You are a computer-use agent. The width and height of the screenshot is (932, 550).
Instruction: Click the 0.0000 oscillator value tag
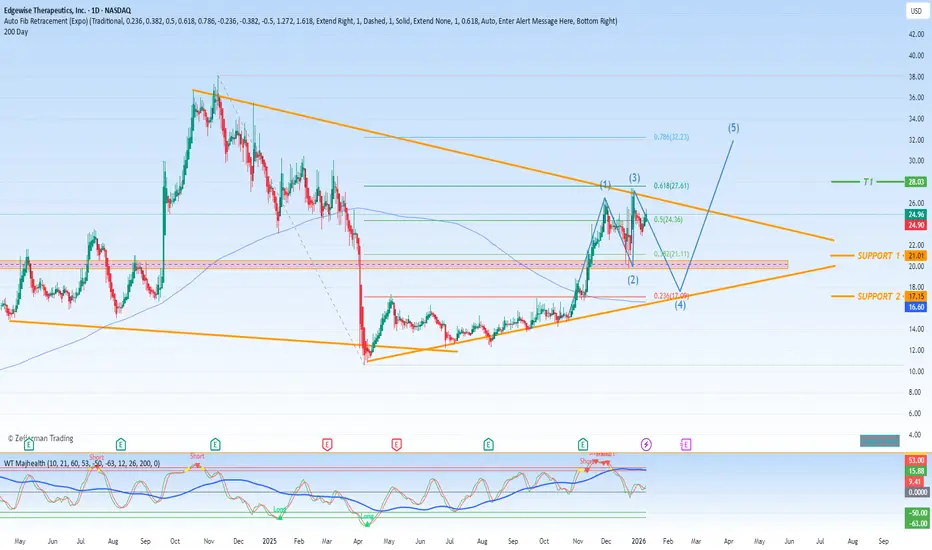pos(917,492)
